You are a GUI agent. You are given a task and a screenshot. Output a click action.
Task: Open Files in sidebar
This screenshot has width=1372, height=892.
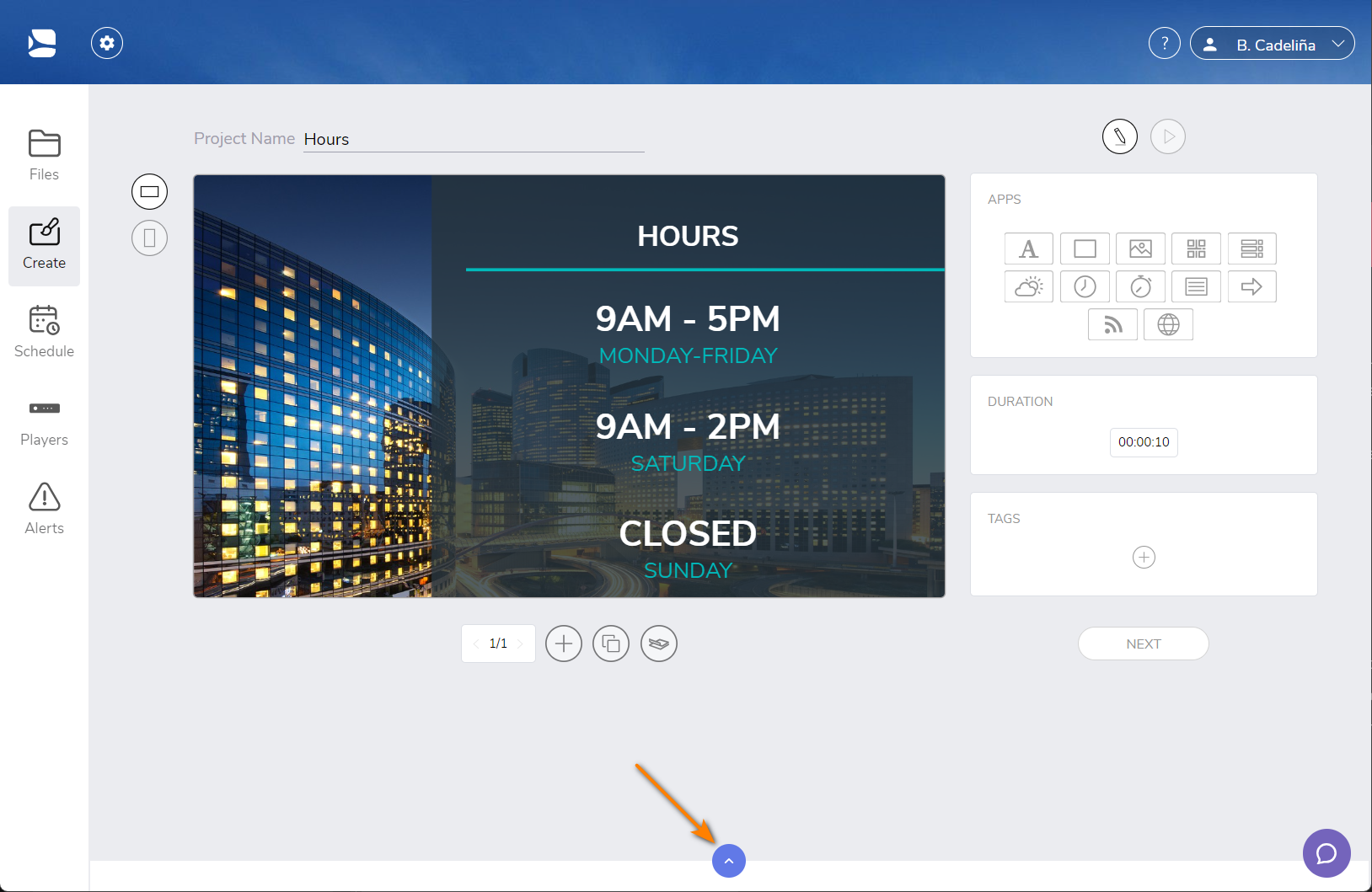click(44, 156)
